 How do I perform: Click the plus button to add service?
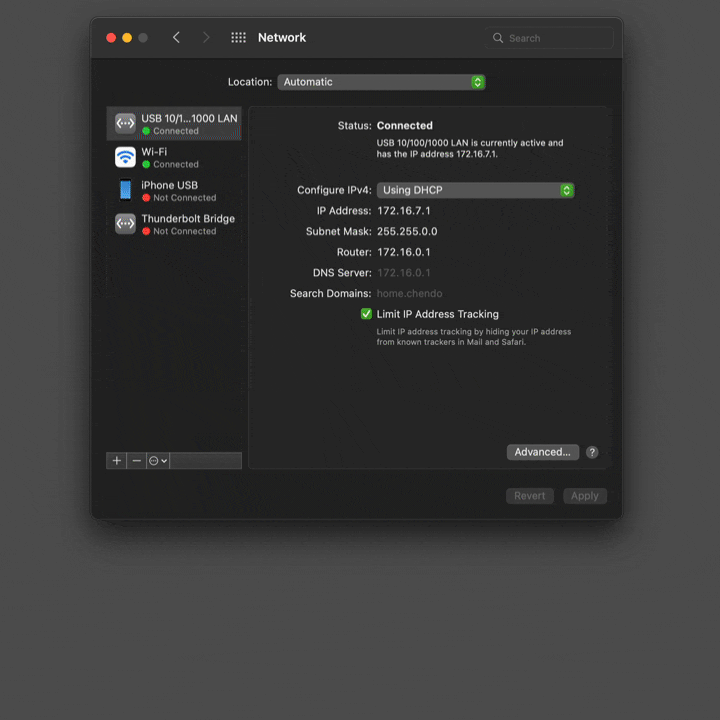coord(117,461)
